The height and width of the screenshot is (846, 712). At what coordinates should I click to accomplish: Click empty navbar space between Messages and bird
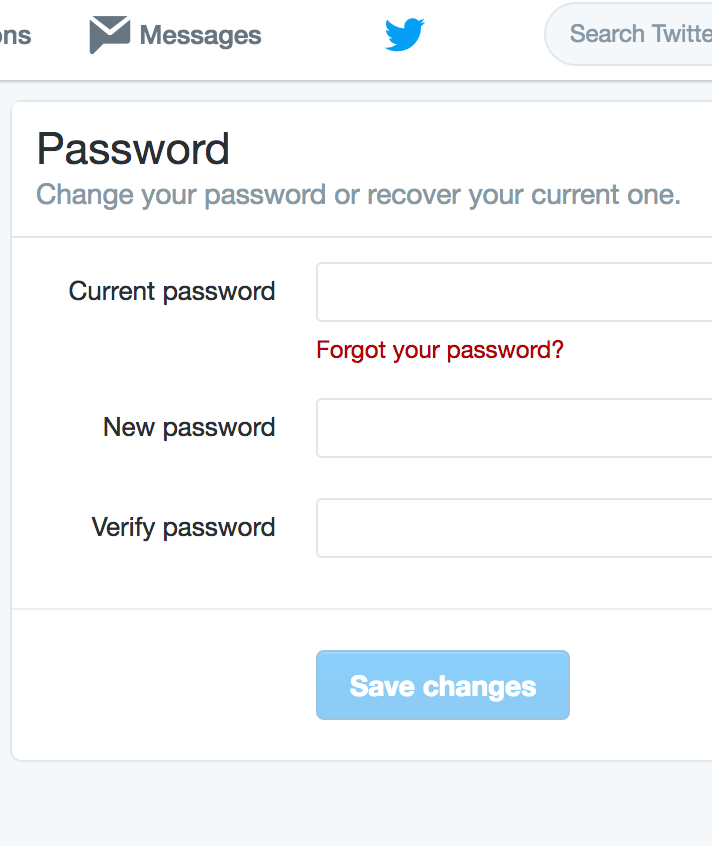[323, 36]
